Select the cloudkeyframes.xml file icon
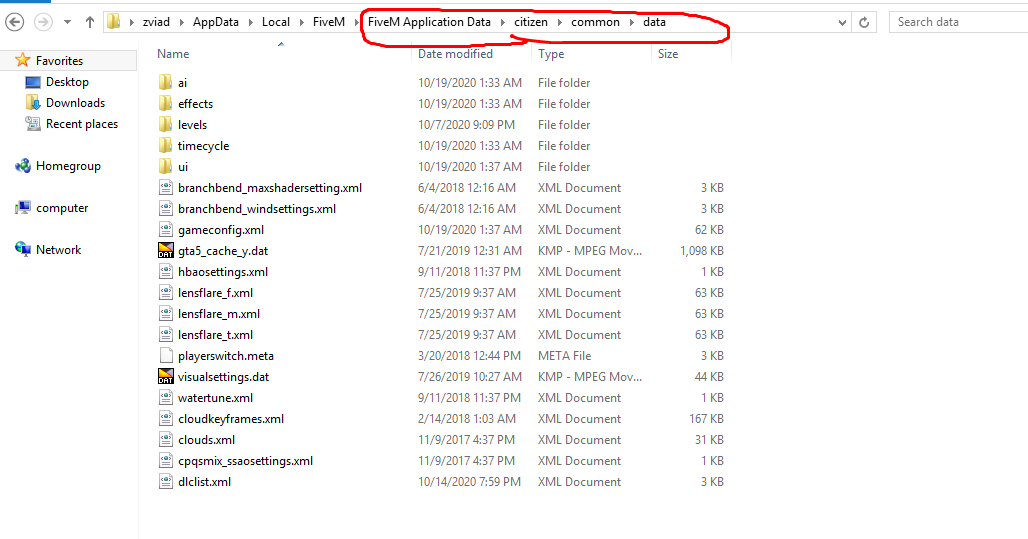 (166, 418)
